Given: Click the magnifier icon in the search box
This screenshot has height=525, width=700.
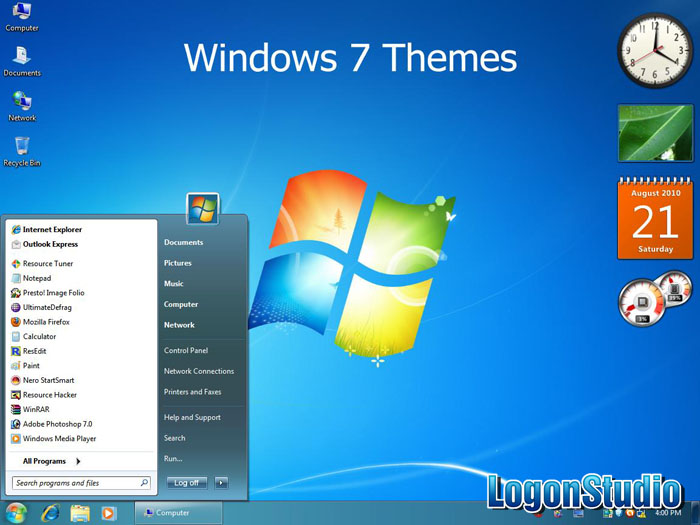Looking at the screenshot, I should click(x=144, y=483).
